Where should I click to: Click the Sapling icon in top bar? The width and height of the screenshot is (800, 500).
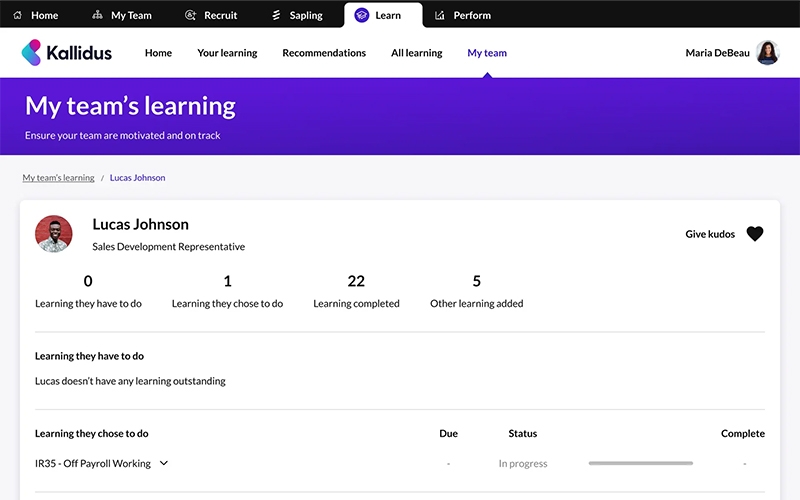[276, 15]
